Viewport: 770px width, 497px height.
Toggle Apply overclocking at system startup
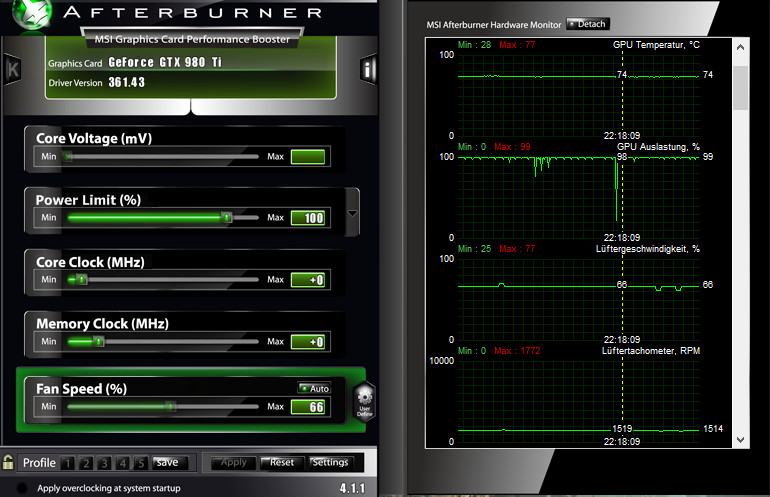coord(22,488)
